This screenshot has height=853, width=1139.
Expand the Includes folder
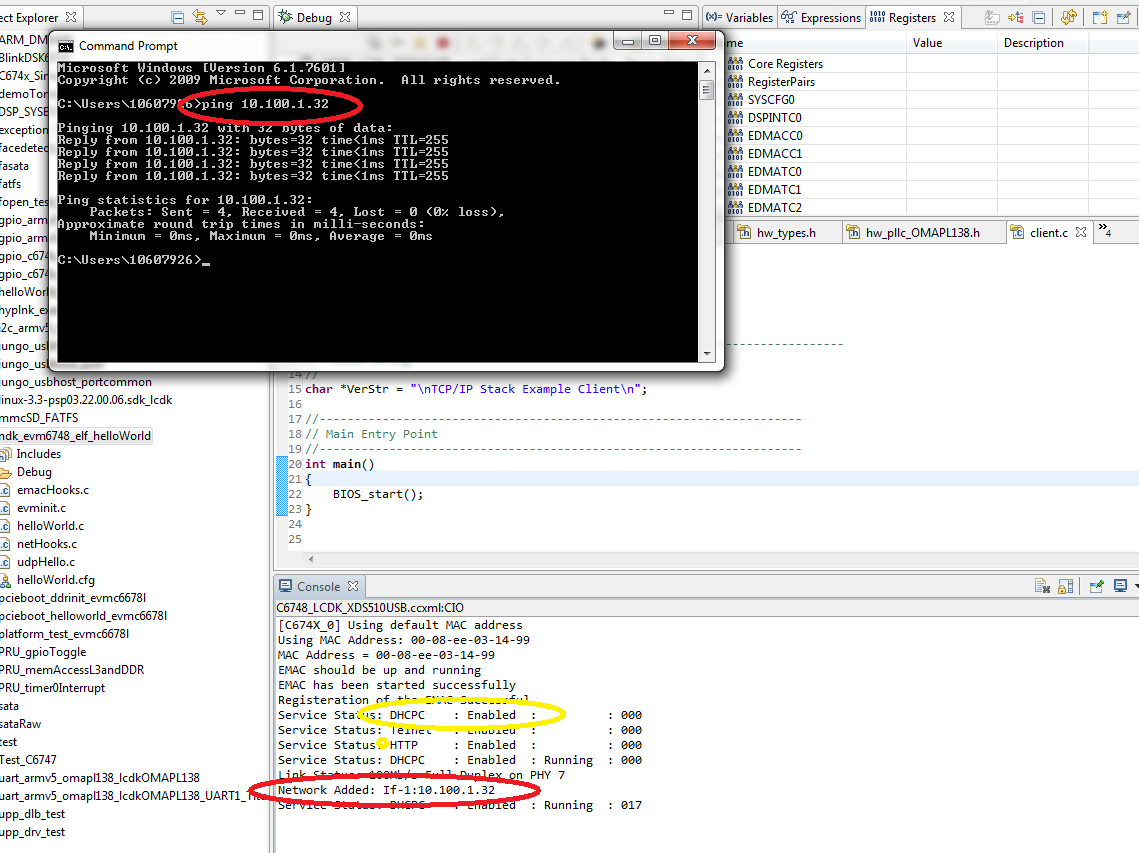tap(38, 454)
